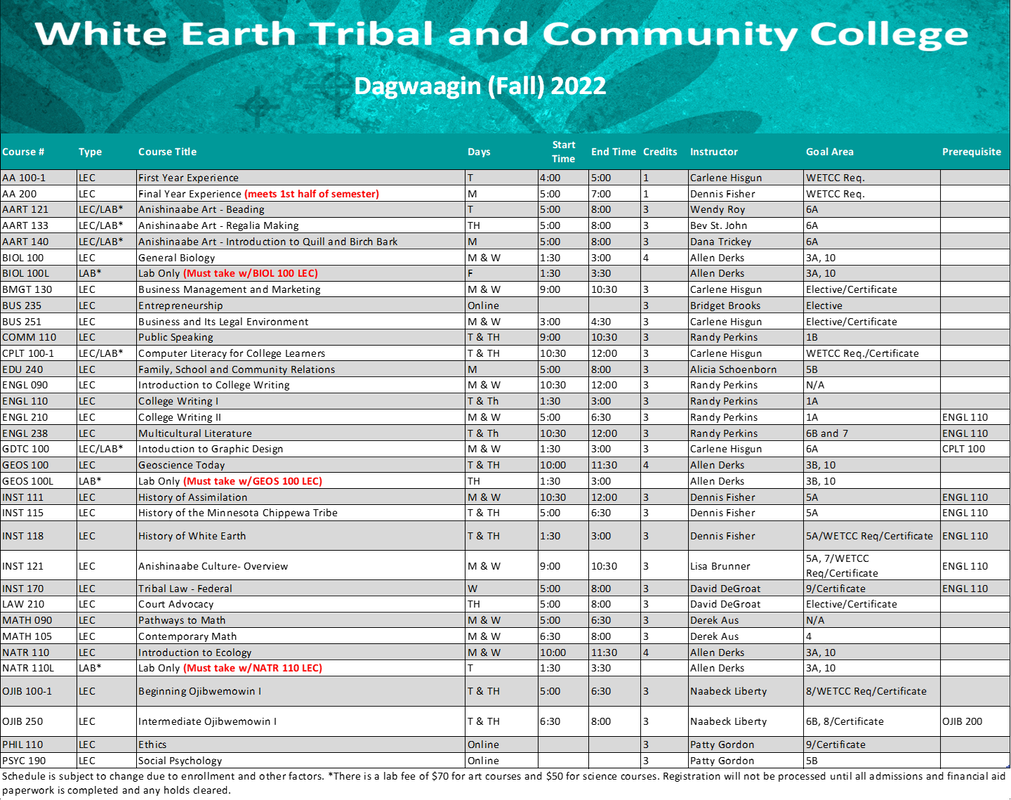
Task: Click the 'Goal Area' column header
Action: (829, 152)
